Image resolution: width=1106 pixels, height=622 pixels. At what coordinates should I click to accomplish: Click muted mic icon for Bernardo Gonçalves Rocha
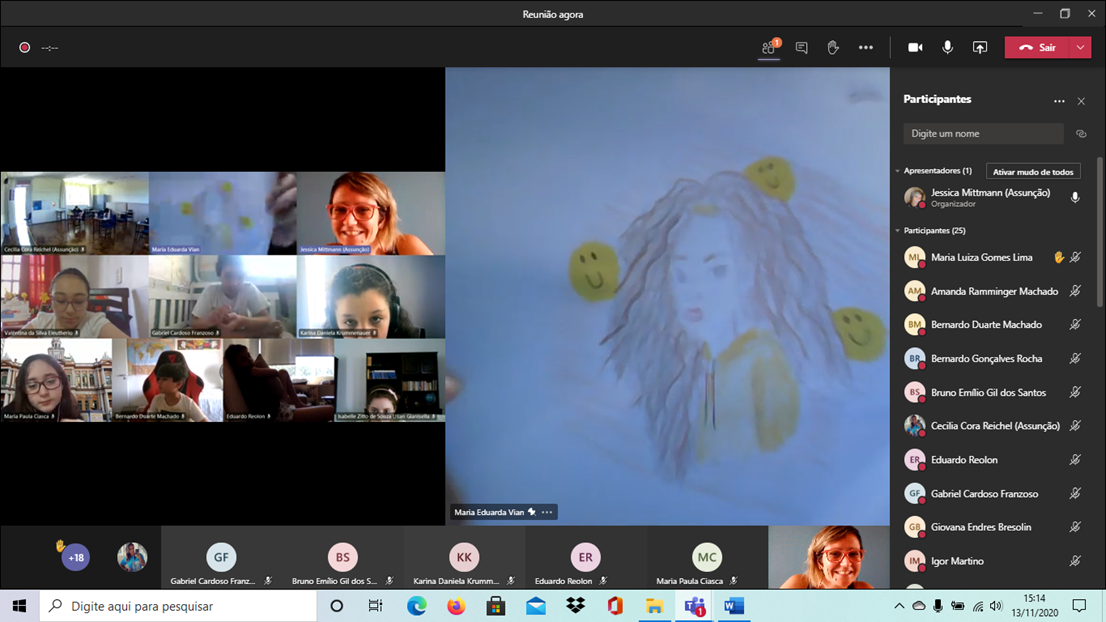point(1075,358)
